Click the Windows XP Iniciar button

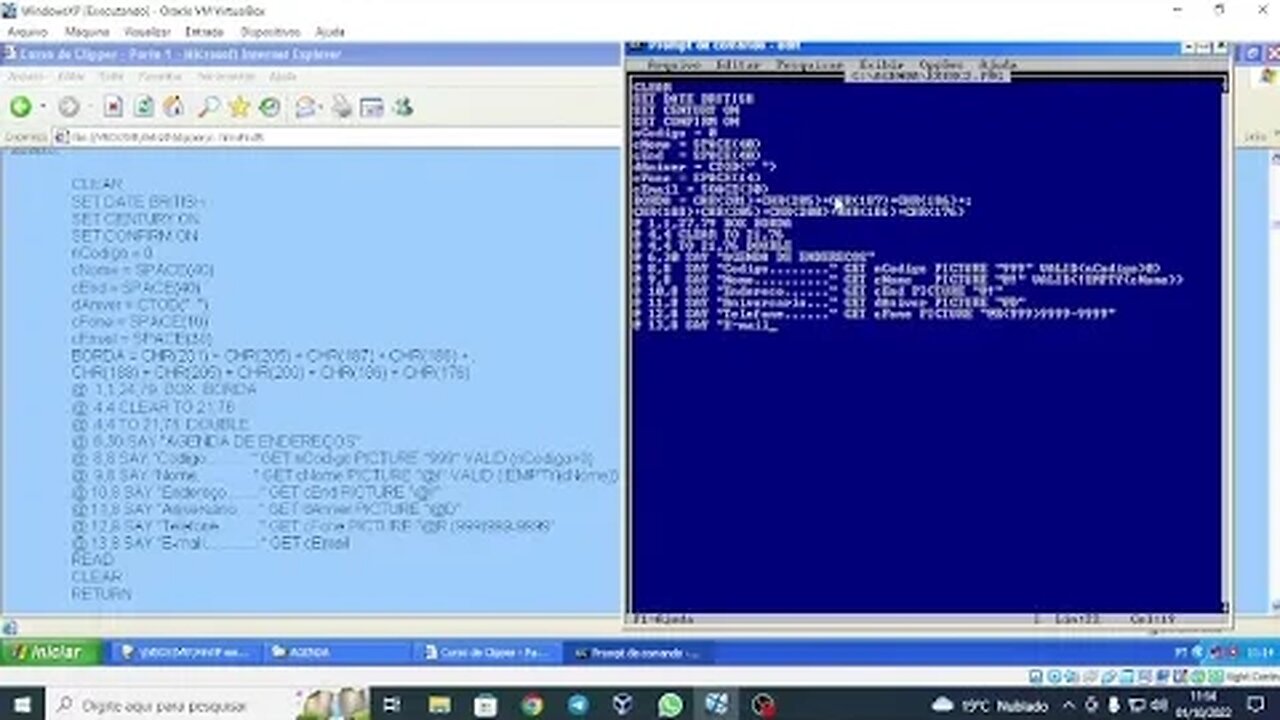click(x=51, y=652)
